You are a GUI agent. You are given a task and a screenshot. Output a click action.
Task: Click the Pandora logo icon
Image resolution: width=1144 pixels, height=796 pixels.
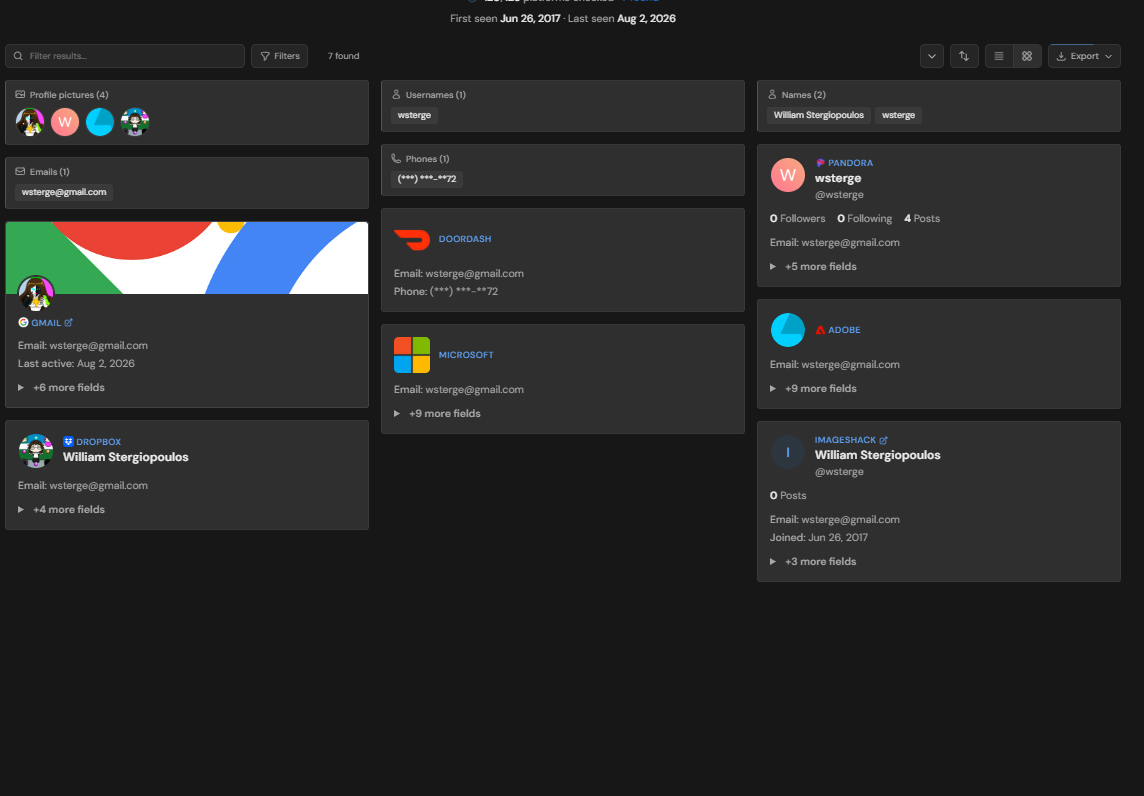820,163
